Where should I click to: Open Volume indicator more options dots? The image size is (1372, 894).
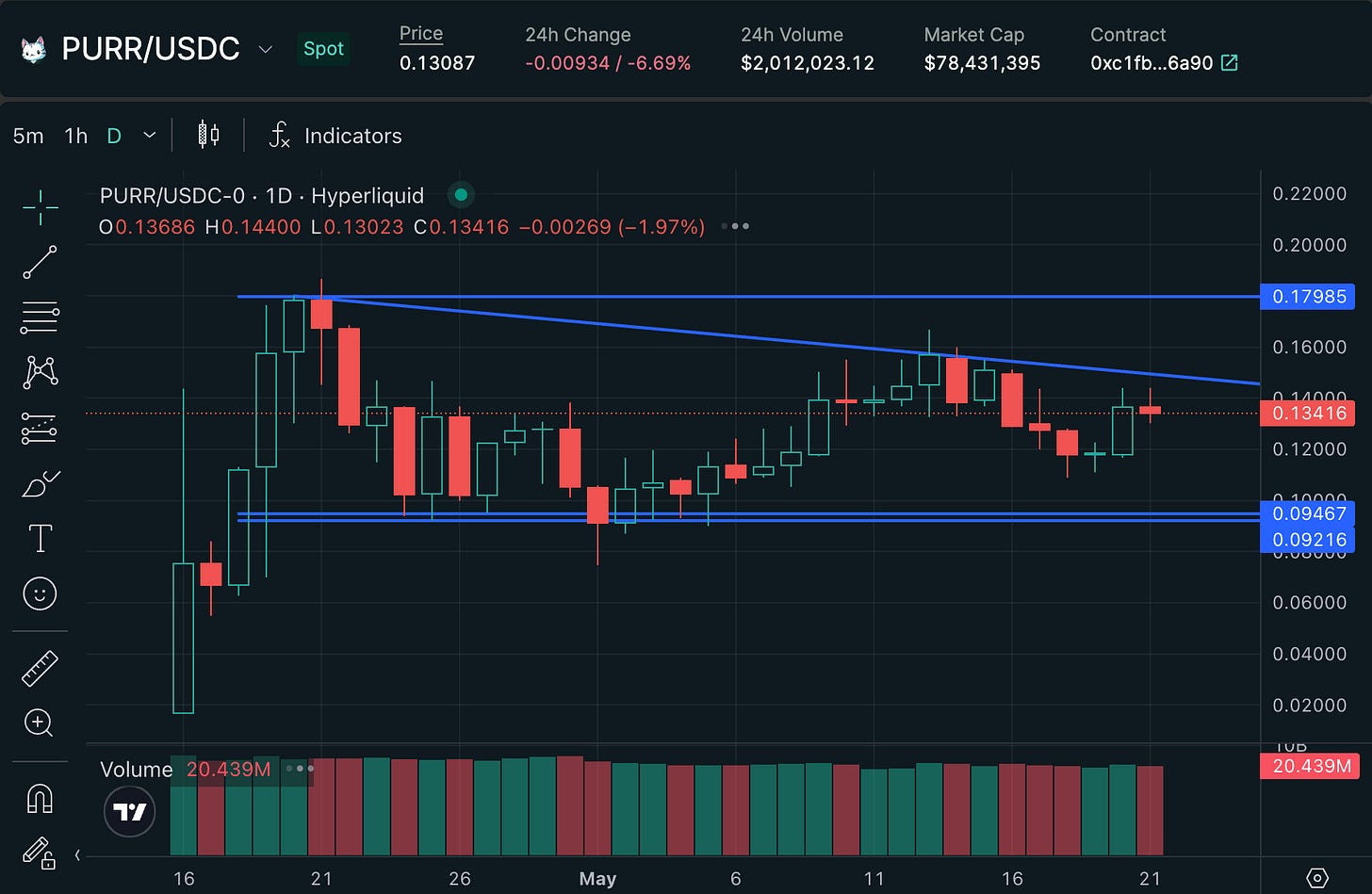click(300, 769)
